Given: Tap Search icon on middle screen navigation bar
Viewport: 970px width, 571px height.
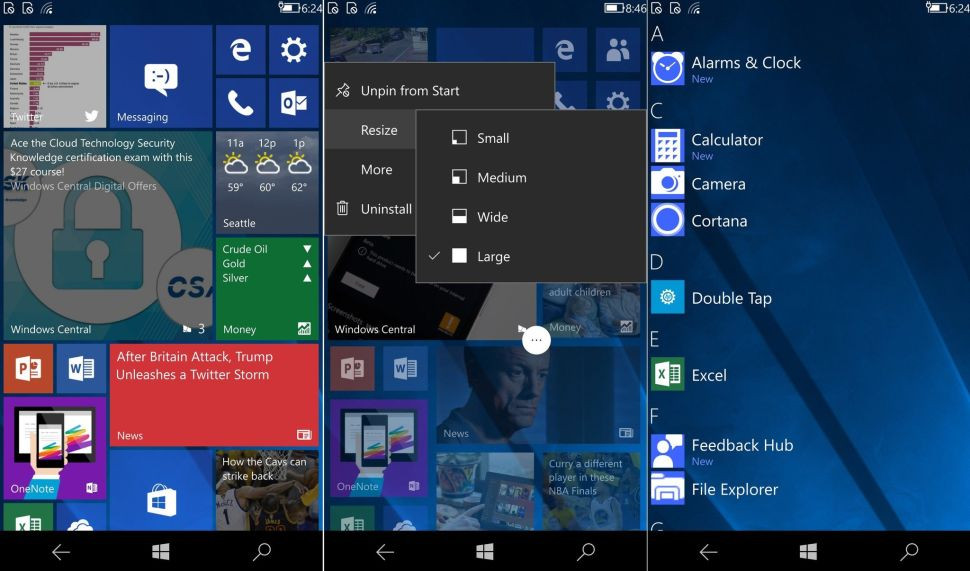Looking at the screenshot, I should [x=586, y=551].
